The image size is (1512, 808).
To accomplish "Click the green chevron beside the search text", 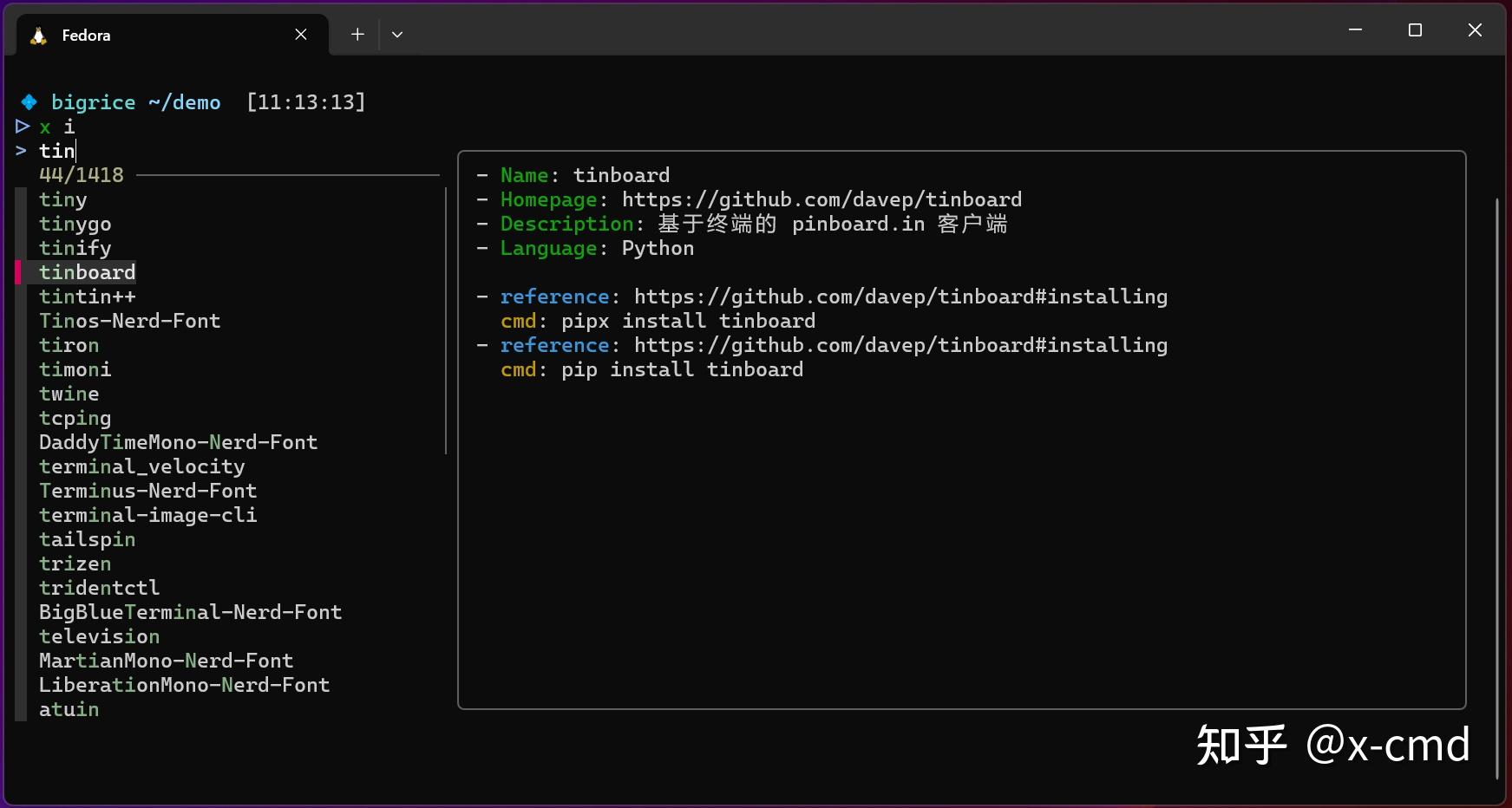I will pos(19,150).
